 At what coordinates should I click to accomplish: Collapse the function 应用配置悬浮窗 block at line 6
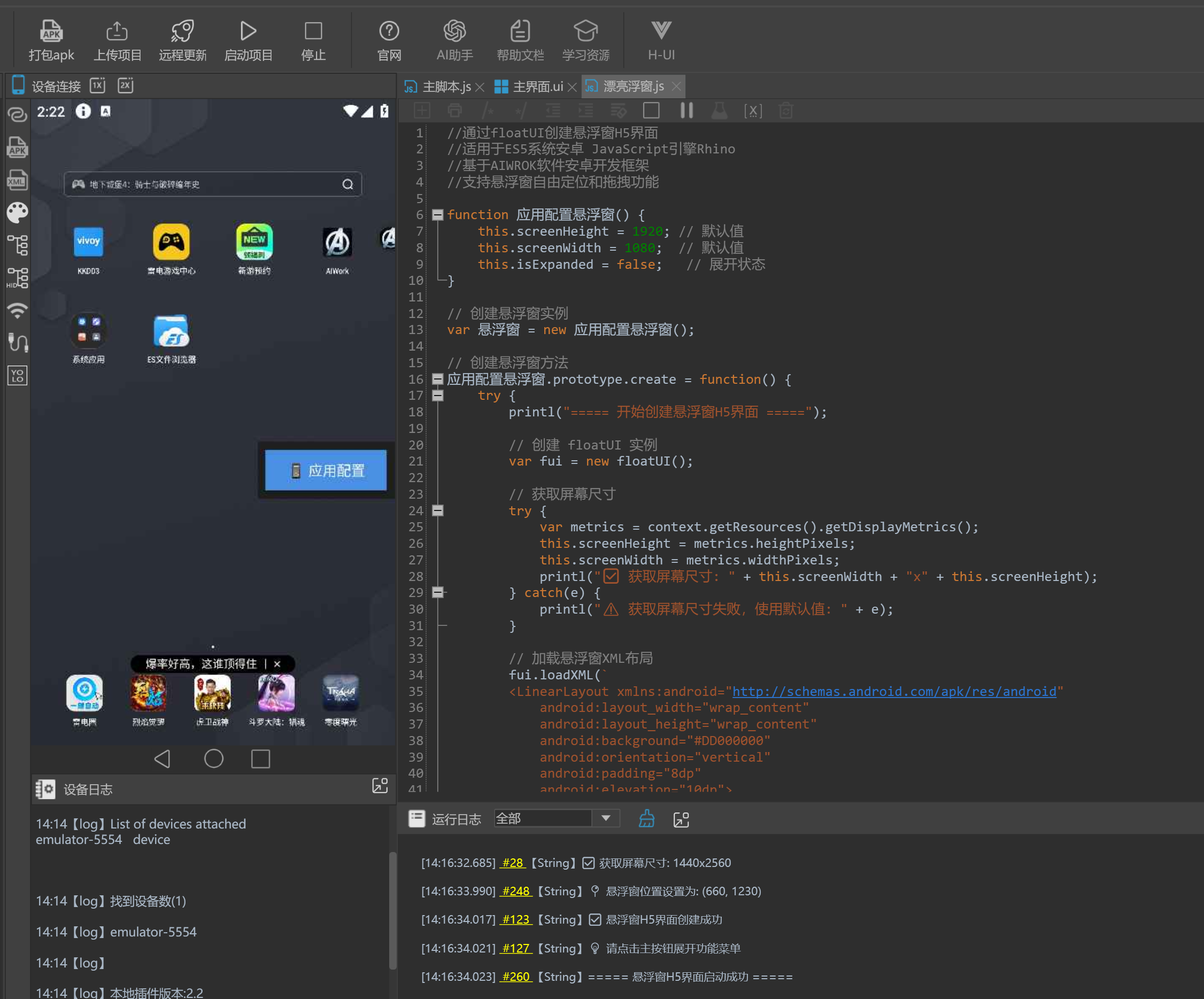(437, 215)
